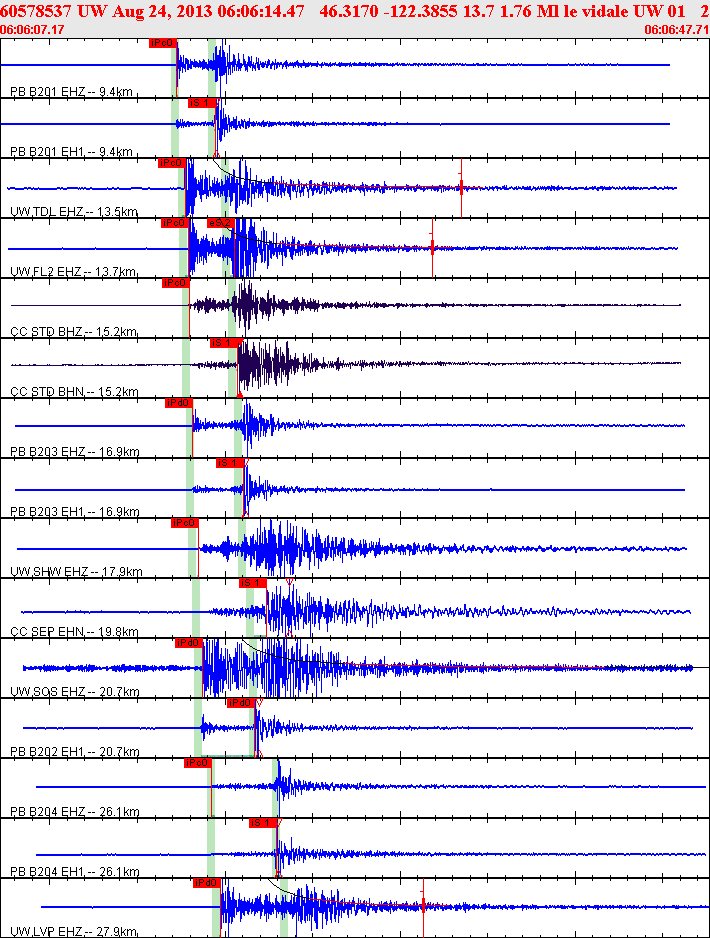The height and width of the screenshot is (938, 710).
Task: Click the eS 2 pick flag on FL2 EHZ trace
Action: (220, 223)
